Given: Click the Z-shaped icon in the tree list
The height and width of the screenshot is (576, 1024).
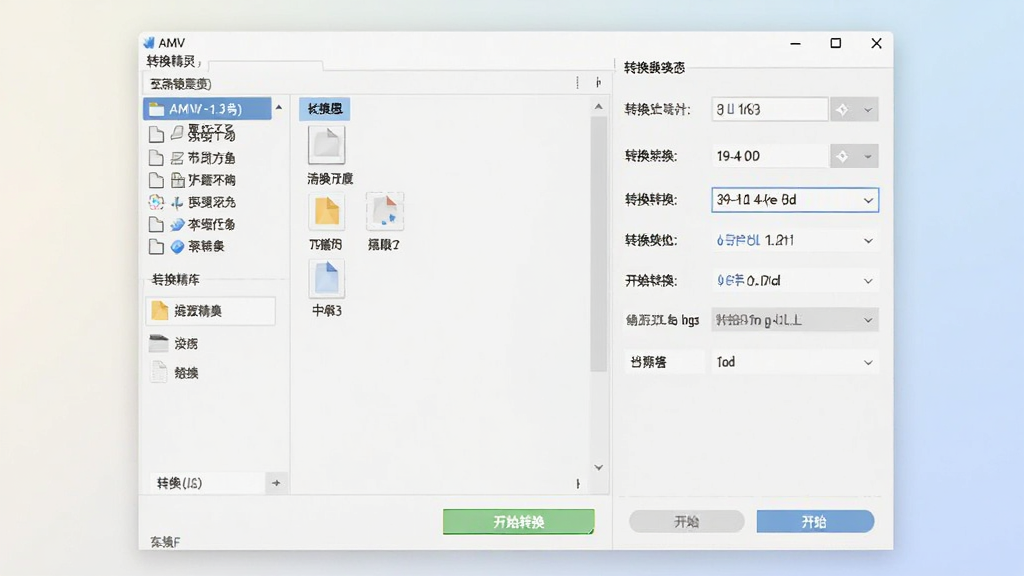Looking at the screenshot, I should click(177, 158).
